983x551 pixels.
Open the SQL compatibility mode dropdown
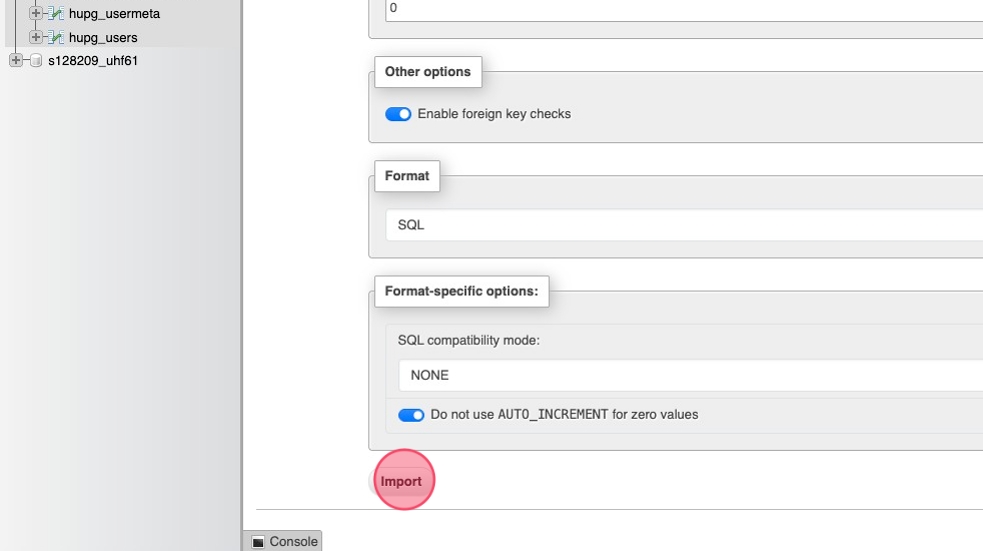690,376
